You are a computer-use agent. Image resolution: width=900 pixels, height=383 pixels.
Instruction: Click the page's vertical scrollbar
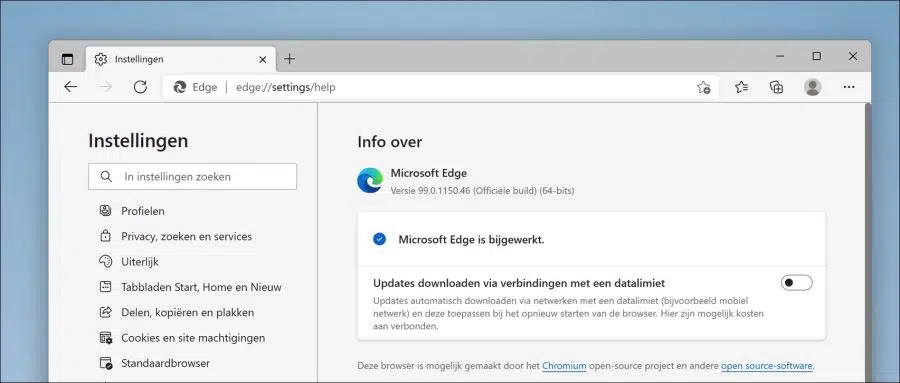tap(867, 243)
